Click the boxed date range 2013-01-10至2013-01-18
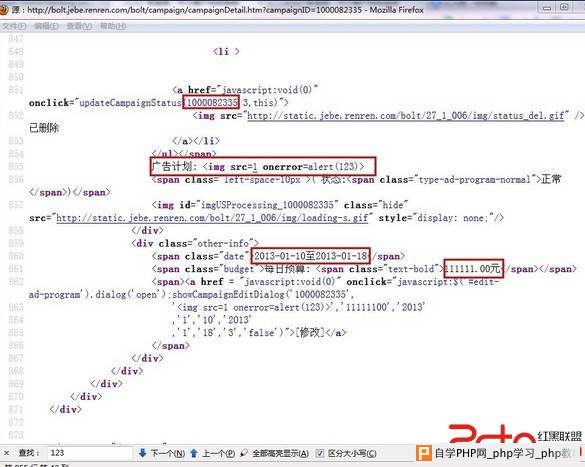Image resolution: width=585 pixels, height=467 pixels. [x=311, y=256]
